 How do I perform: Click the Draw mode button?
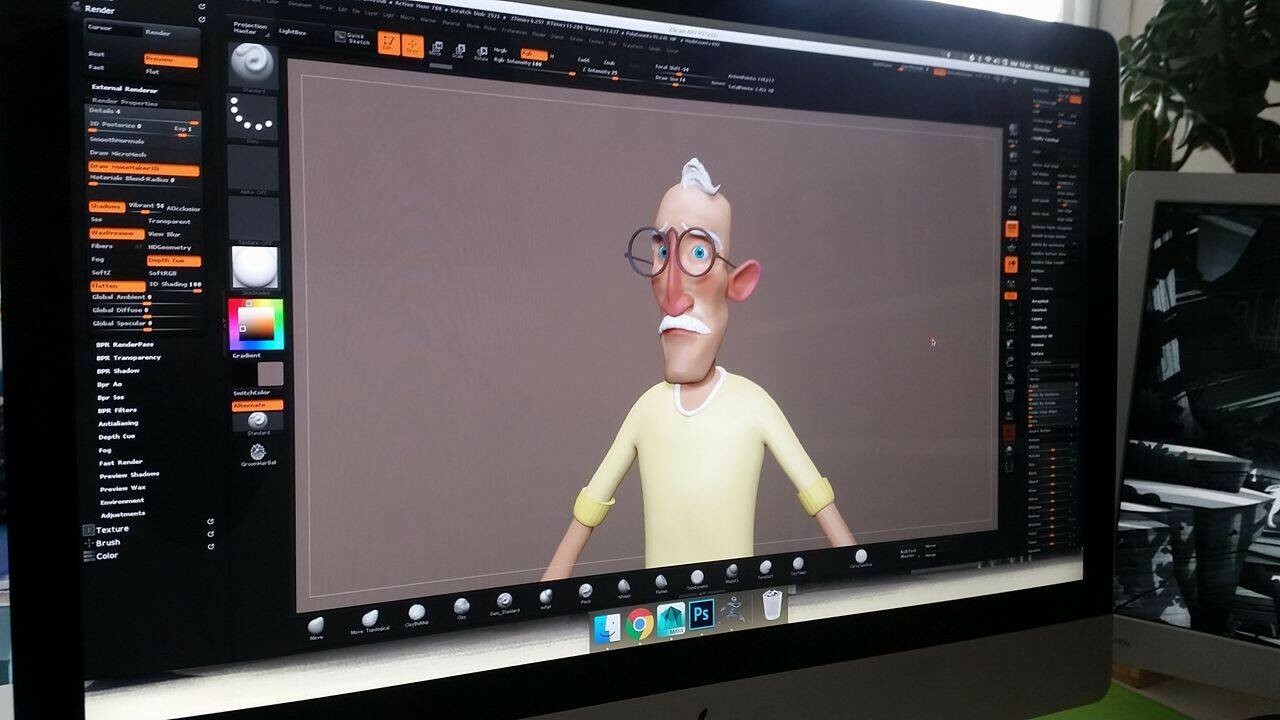(412, 45)
